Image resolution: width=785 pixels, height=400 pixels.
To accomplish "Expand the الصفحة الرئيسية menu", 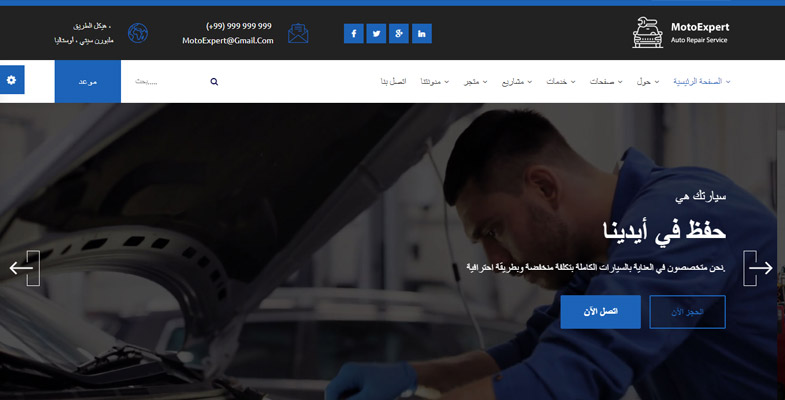I will click(x=701, y=81).
